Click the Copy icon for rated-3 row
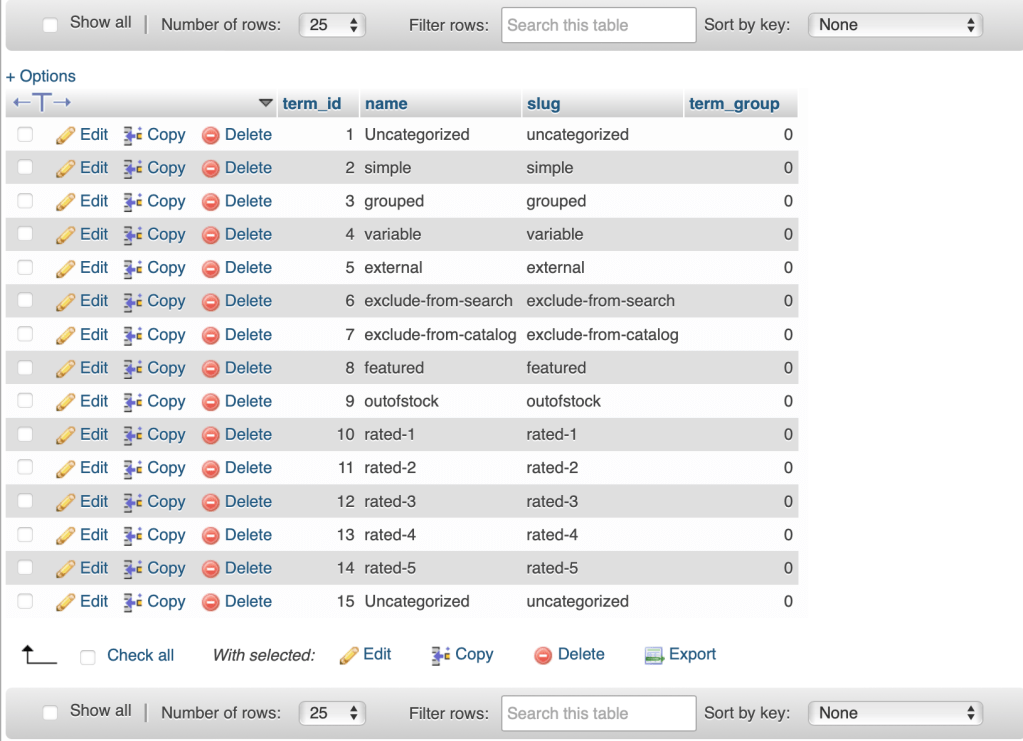 tap(131, 501)
